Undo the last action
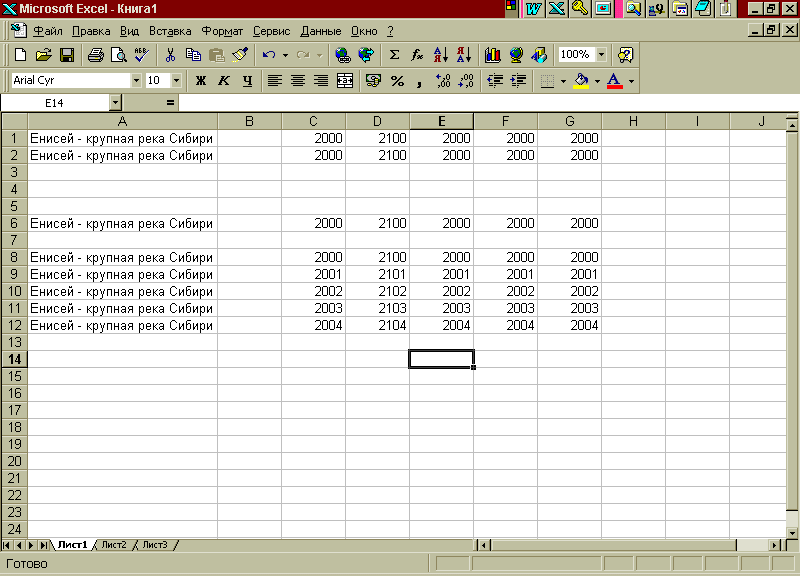 point(269,55)
